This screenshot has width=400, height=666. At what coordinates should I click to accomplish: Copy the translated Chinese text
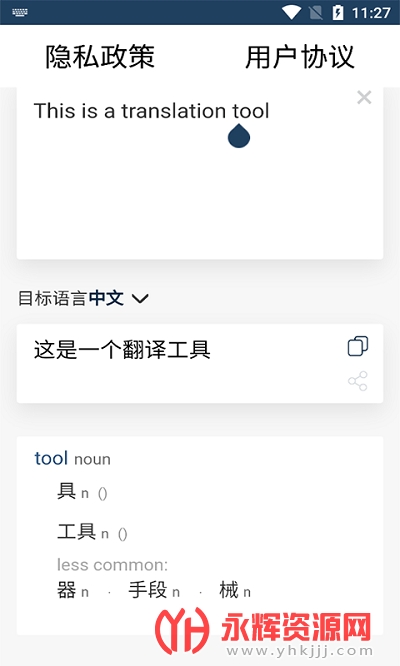[x=358, y=346]
